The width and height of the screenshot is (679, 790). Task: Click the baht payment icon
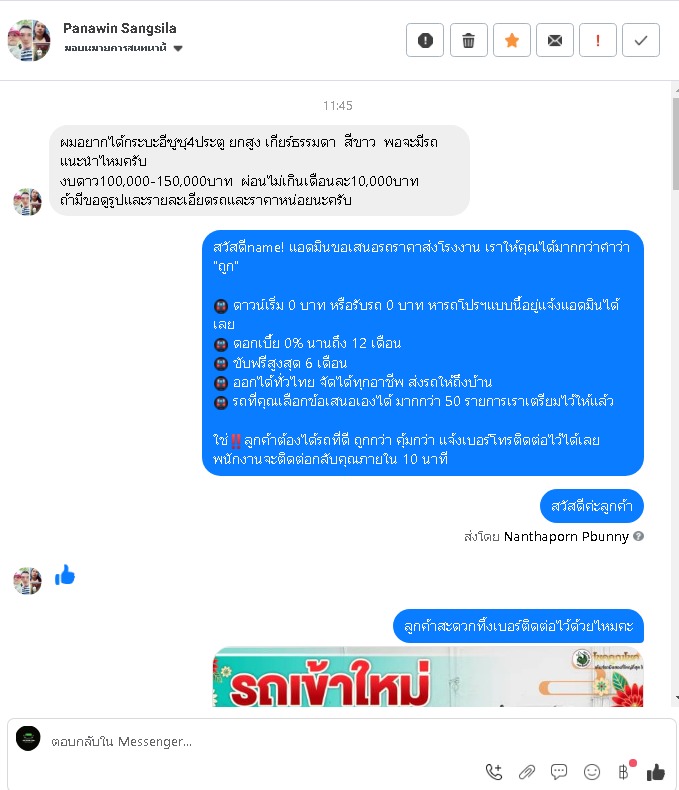624,771
